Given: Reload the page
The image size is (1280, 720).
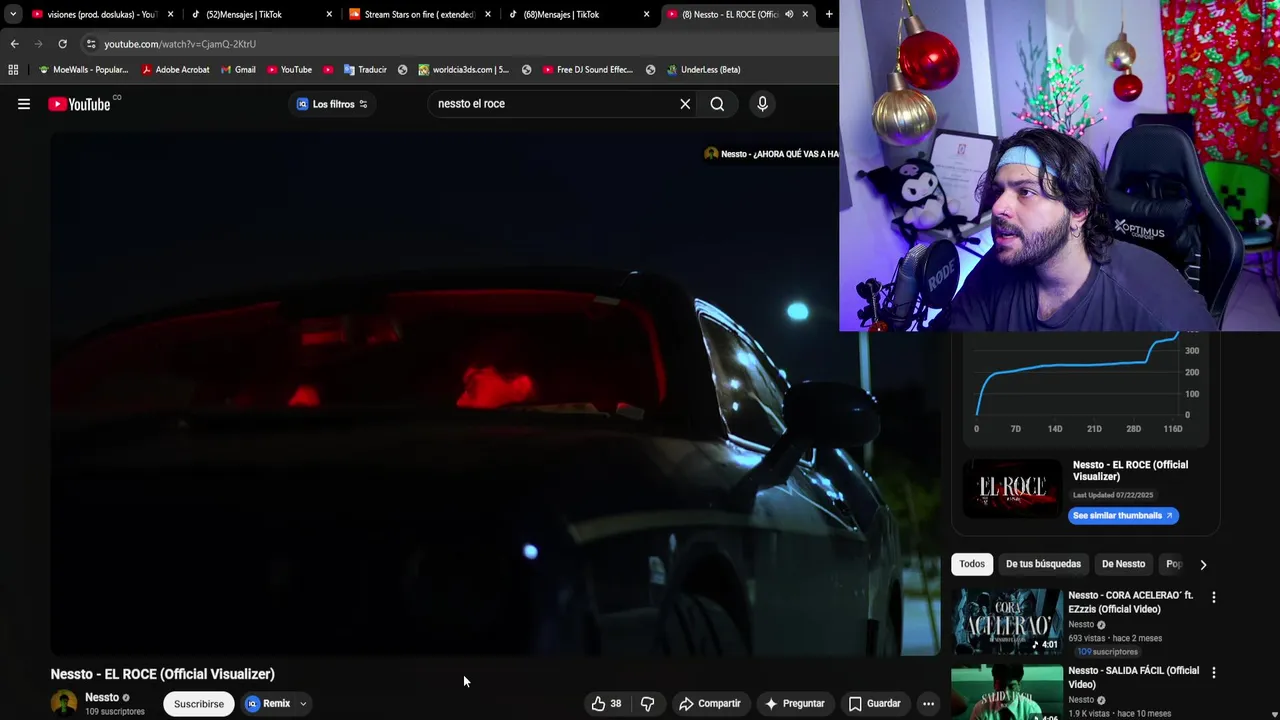Looking at the screenshot, I should click(x=62, y=44).
